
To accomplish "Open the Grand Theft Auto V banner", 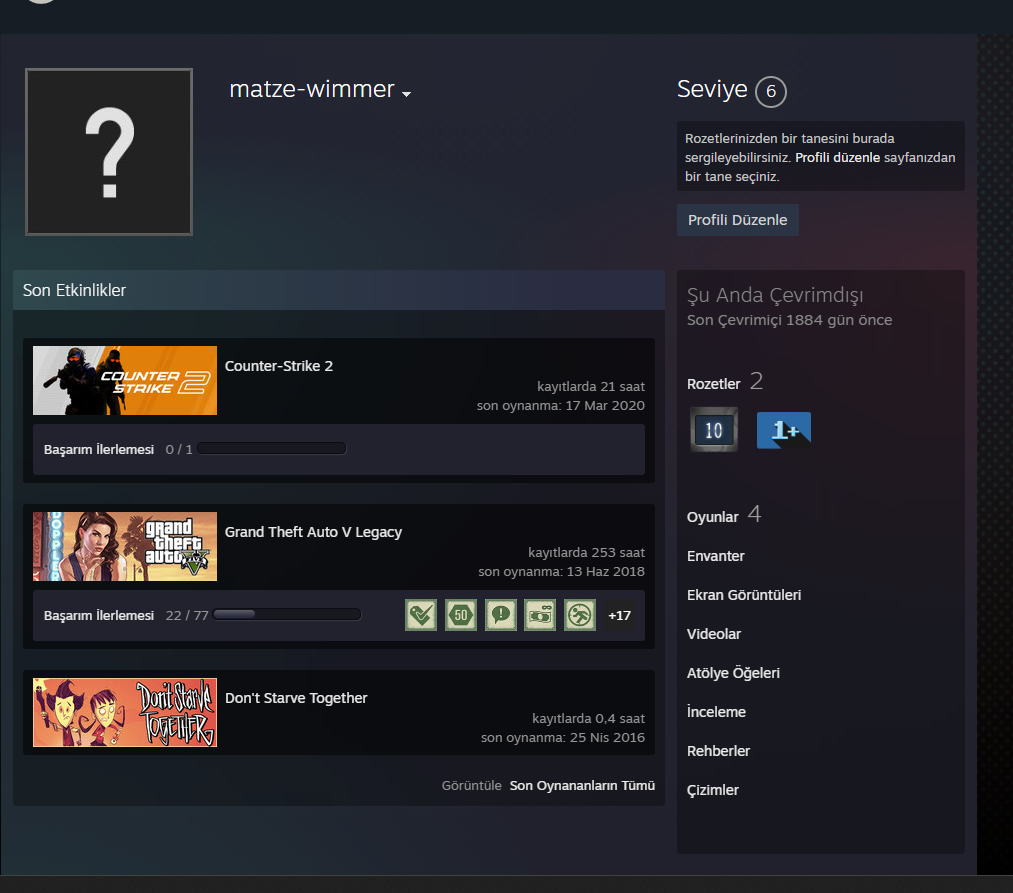I will [125, 547].
